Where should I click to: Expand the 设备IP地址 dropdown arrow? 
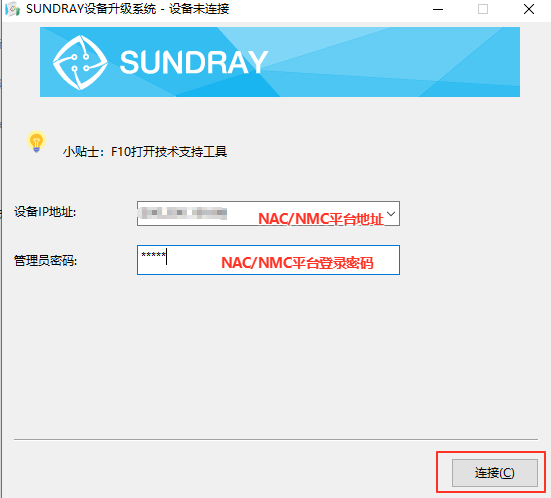click(x=391, y=214)
